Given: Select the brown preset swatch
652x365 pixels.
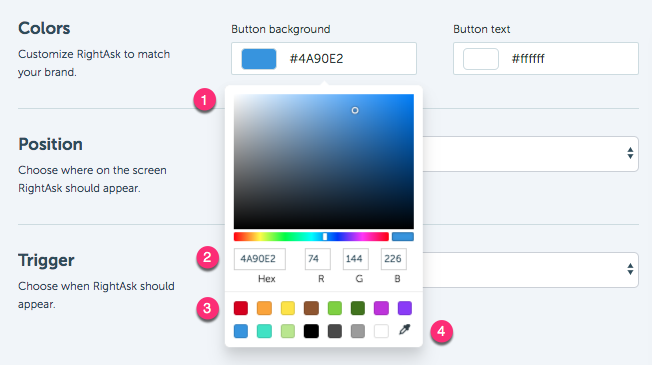Looking at the screenshot, I should 311,308.
